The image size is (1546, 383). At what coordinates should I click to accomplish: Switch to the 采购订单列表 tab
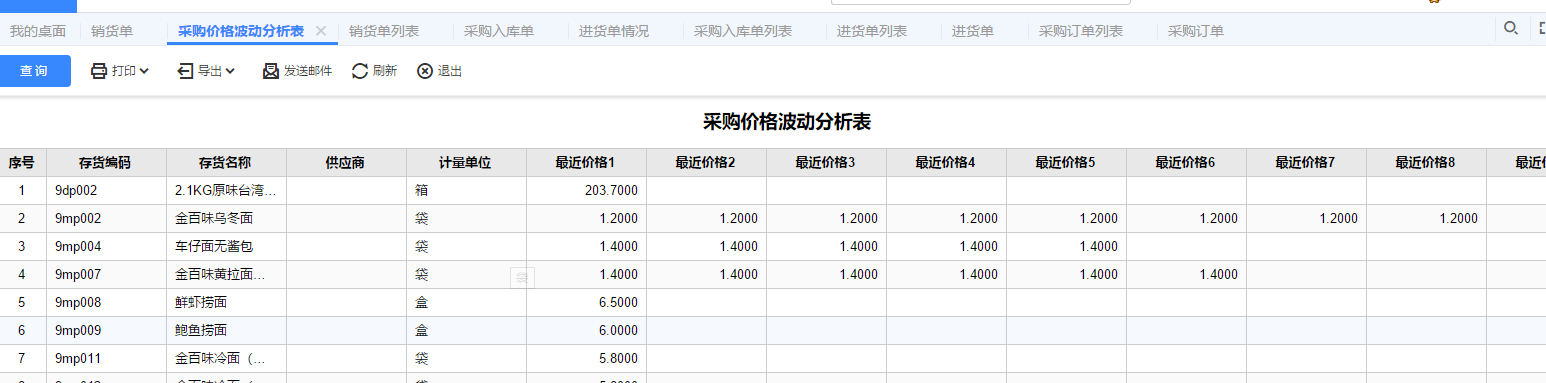(x=1081, y=31)
